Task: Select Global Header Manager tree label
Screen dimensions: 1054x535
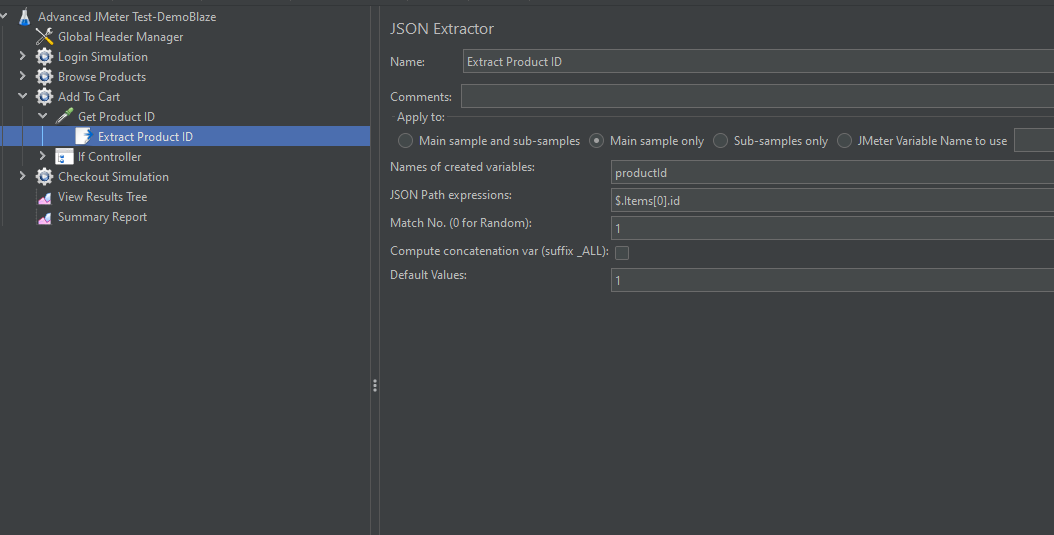Action: point(120,37)
